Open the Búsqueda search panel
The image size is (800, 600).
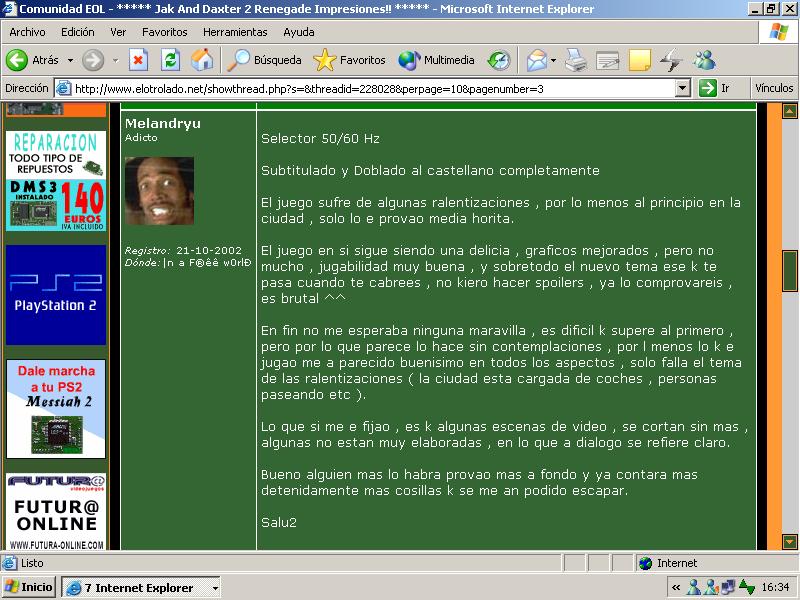264,60
